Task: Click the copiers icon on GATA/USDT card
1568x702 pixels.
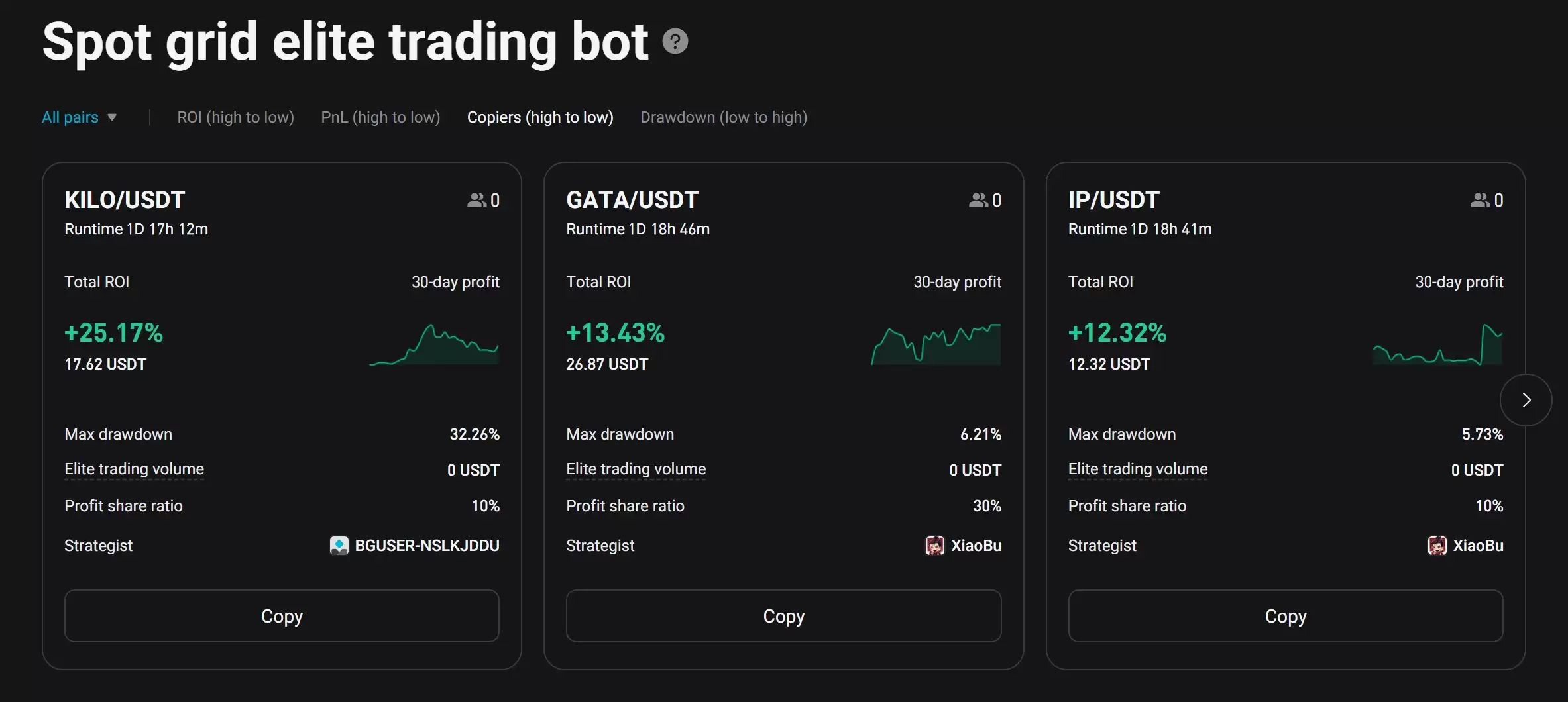Action: tap(980, 200)
